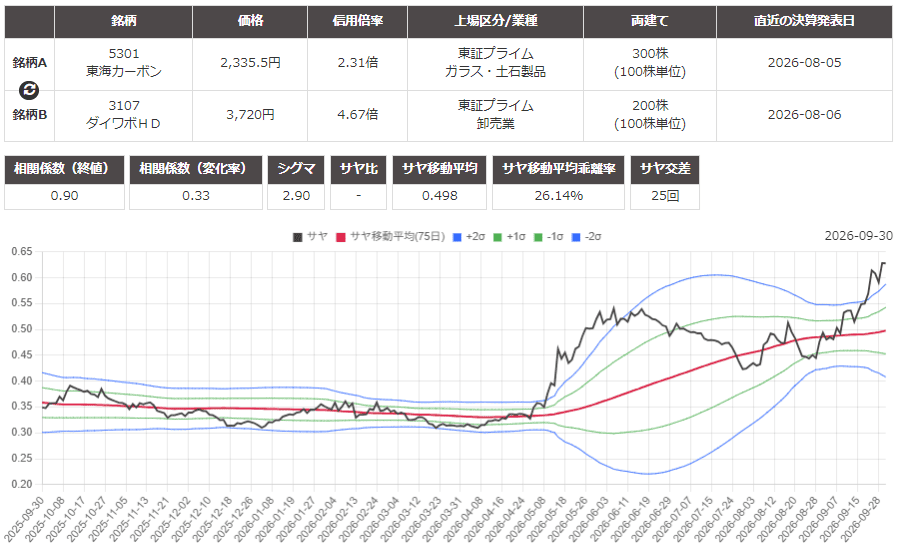Screen dimensions: 897x546
Task: Click 東証プライム 卸売業 cell
Action: coord(495,114)
